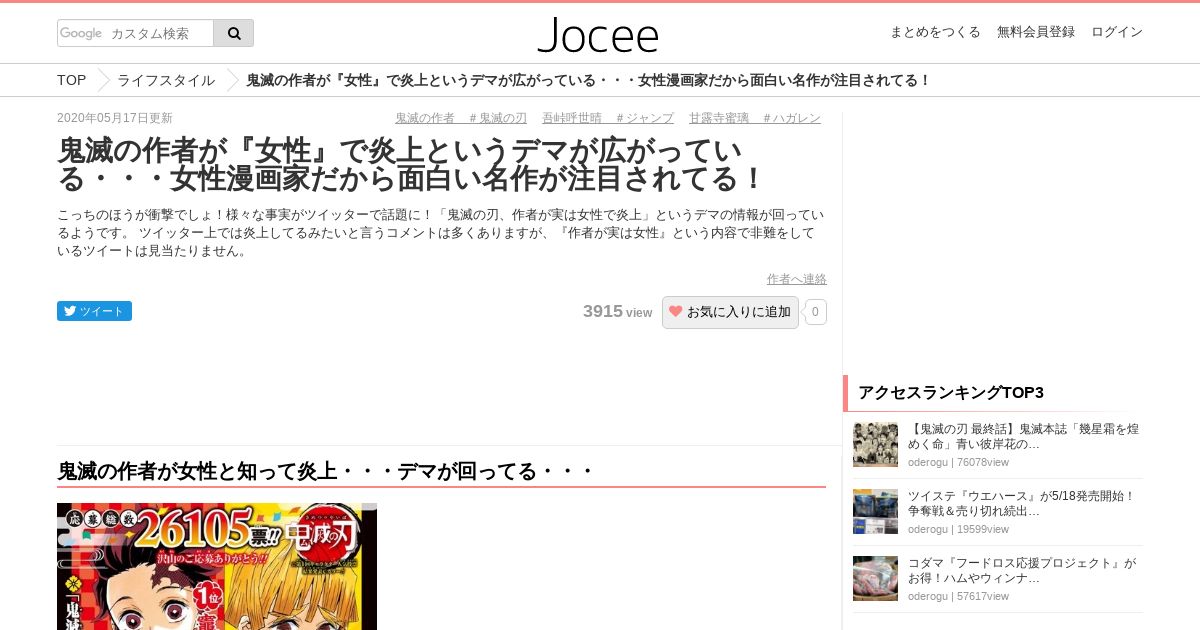The image size is (1200, 630).
Task: Click the ログイン link
Action: click(x=1117, y=32)
